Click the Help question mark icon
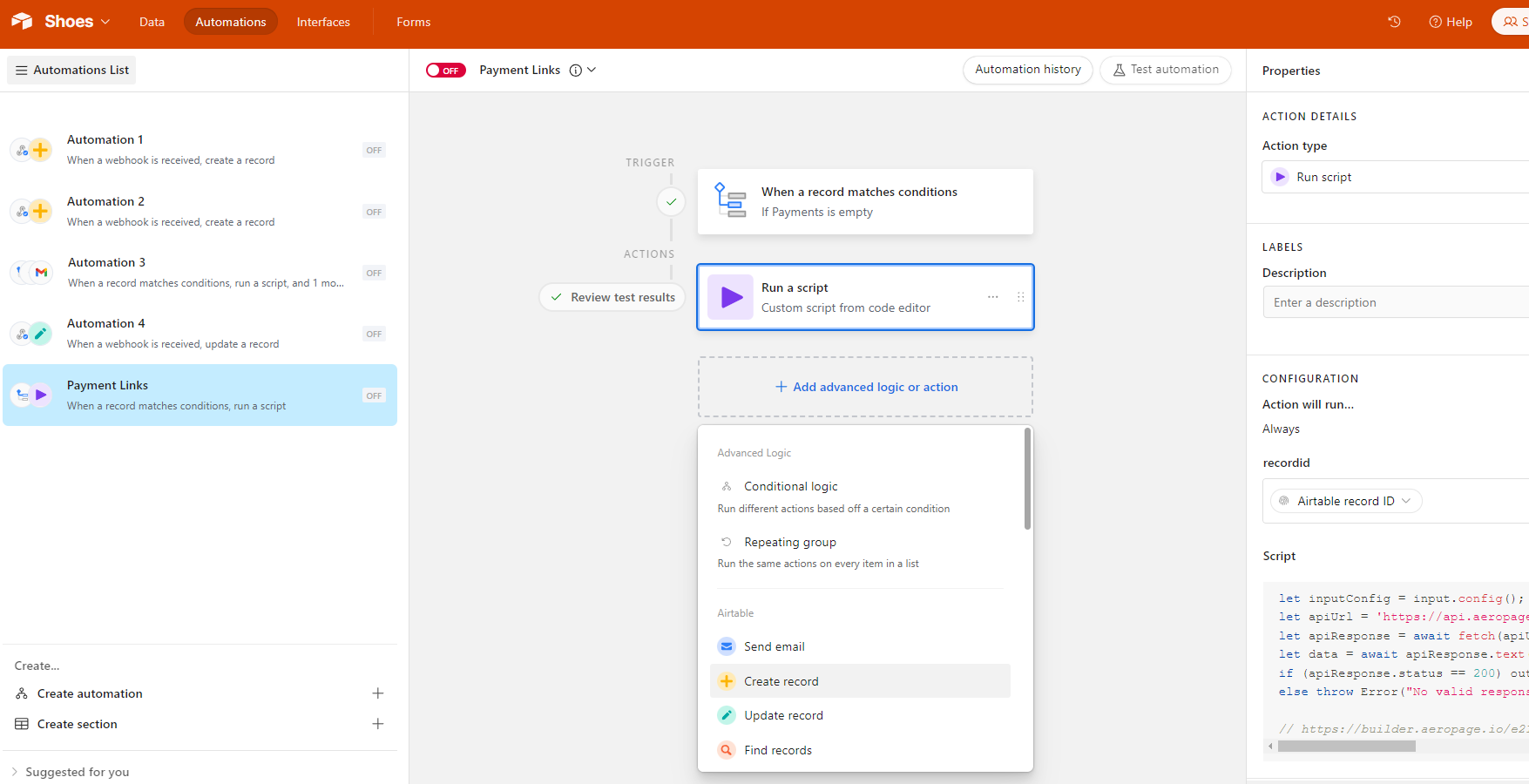1529x784 pixels. point(1435,22)
